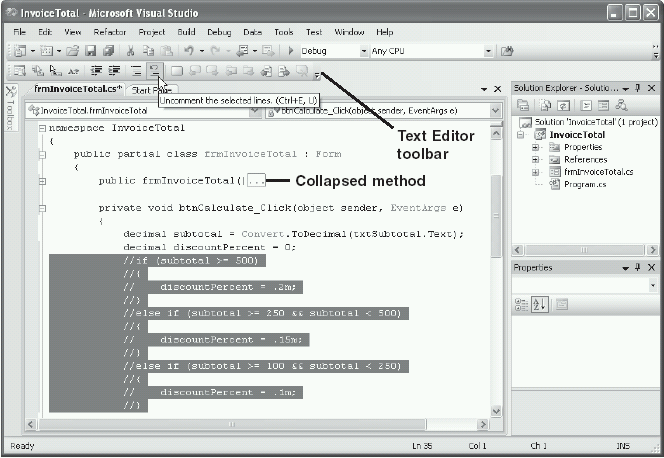Click Uncomment the selected lines icon
The width and height of the screenshot is (664, 458).
click(154, 71)
